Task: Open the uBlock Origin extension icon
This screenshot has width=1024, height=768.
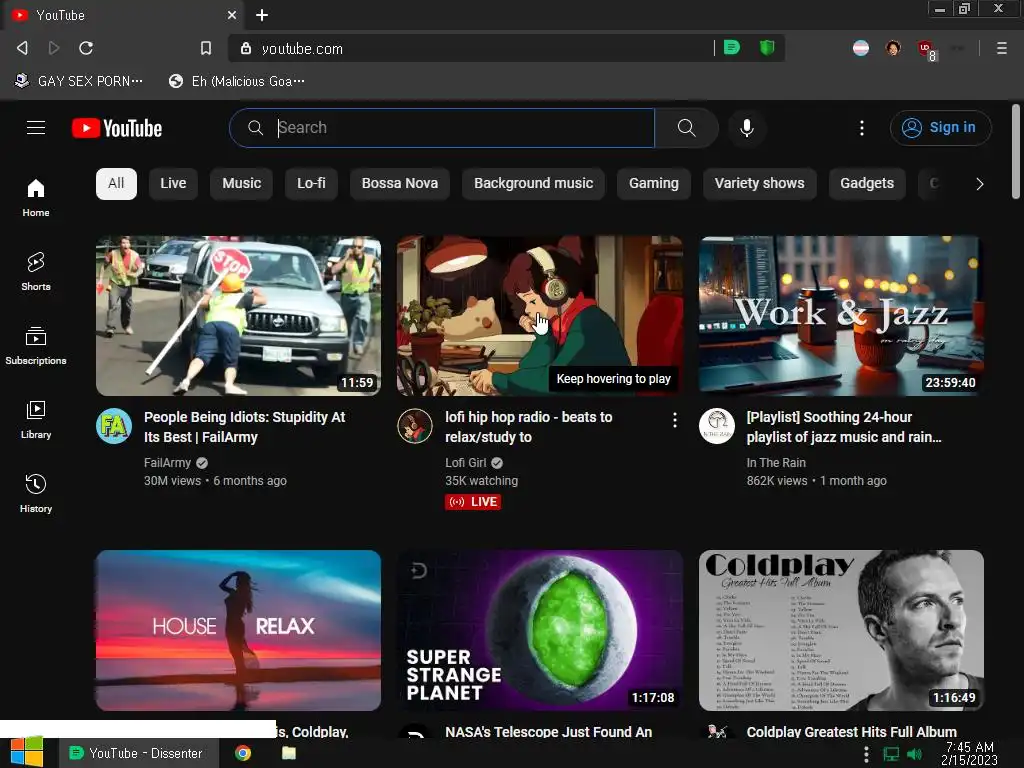Action: click(926, 49)
